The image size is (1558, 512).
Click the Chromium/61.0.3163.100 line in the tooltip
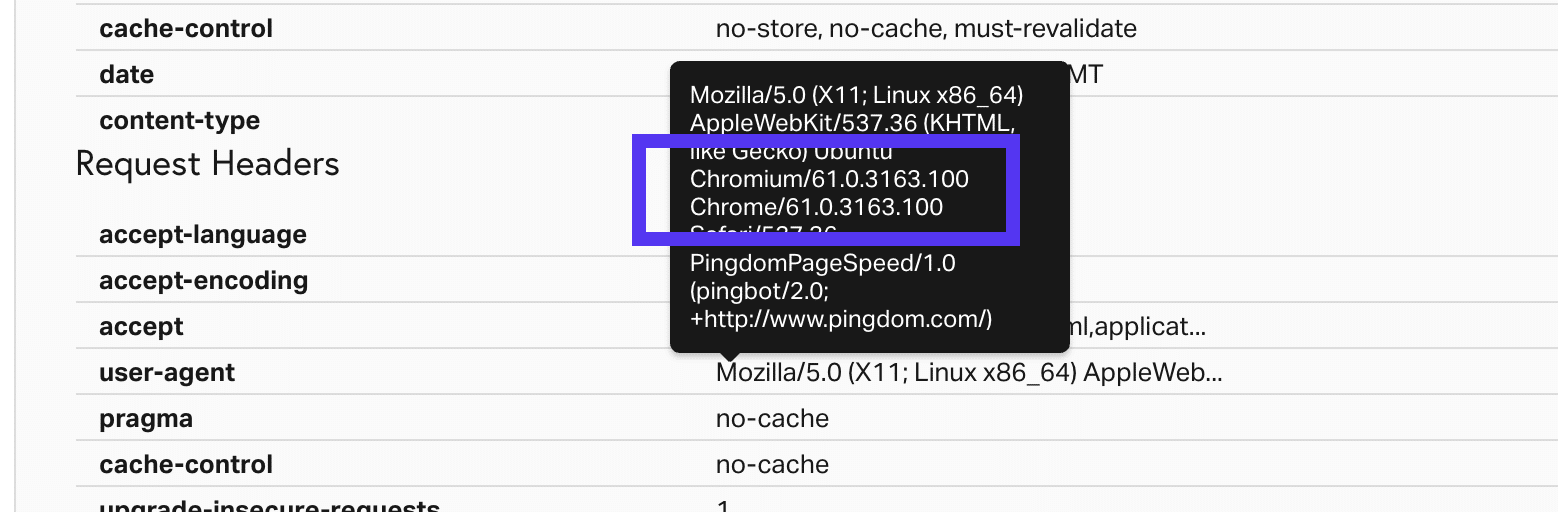(829, 180)
